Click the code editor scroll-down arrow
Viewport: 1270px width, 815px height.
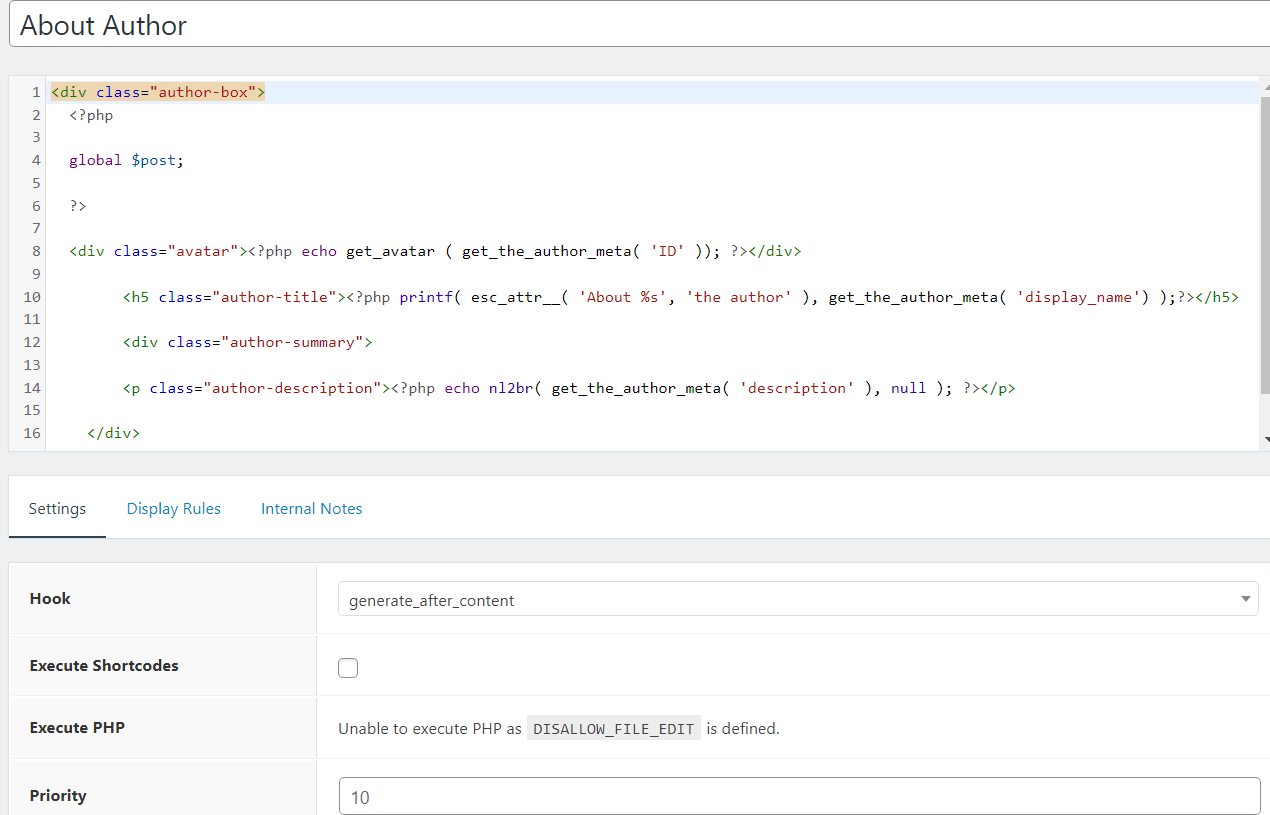coord(1266,439)
